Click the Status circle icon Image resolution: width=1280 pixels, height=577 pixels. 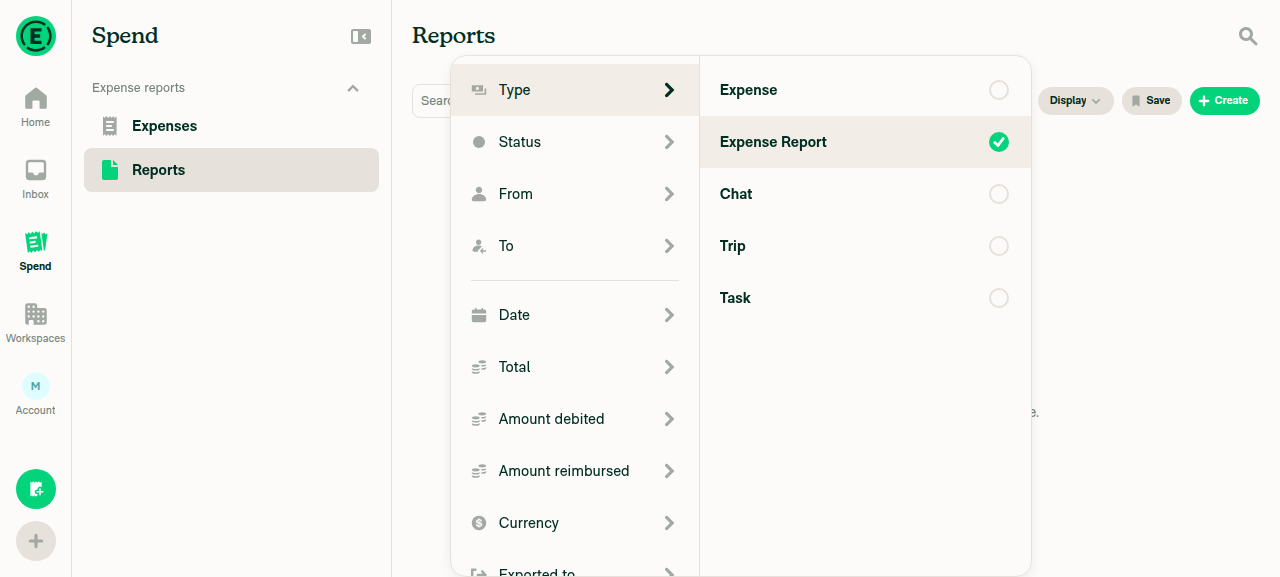coord(479,142)
